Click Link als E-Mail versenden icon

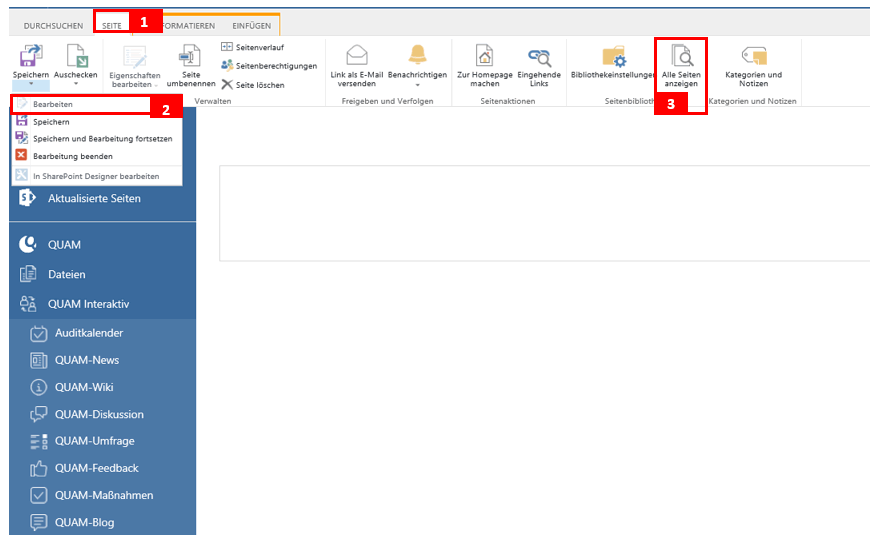click(x=357, y=56)
